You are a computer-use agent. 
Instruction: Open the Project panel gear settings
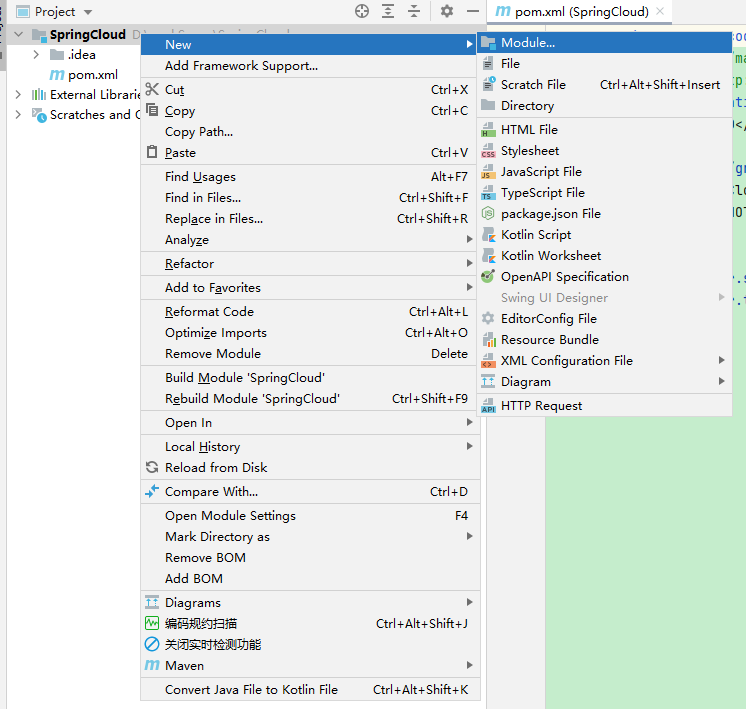coord(447,11)
